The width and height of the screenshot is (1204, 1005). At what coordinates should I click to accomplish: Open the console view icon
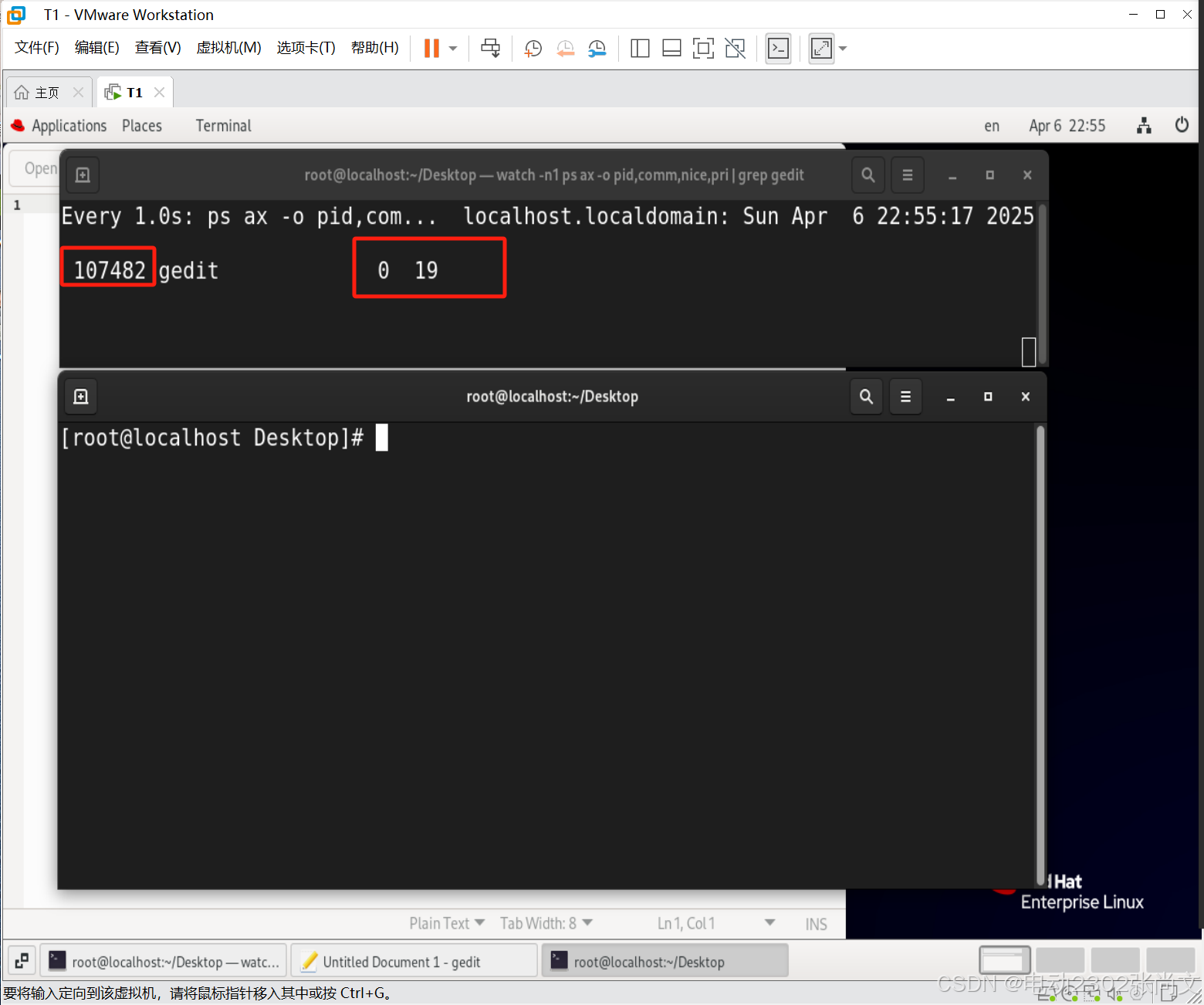(778, 49)
